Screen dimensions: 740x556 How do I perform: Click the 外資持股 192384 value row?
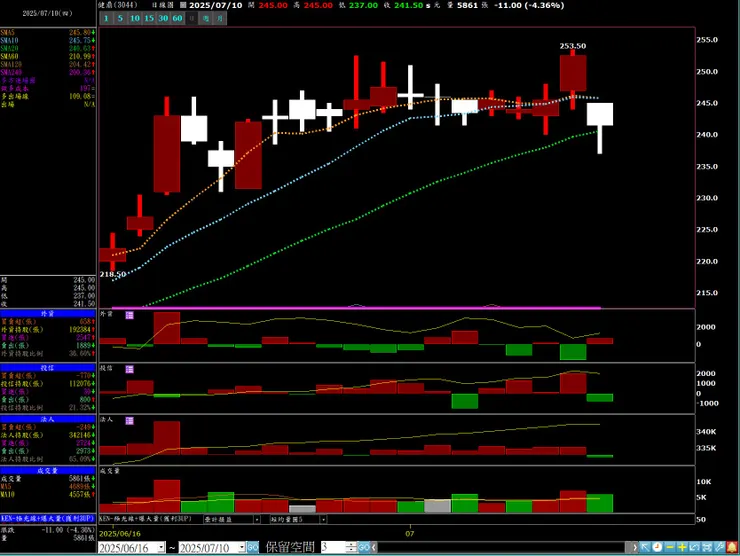(x=48, y=329)
